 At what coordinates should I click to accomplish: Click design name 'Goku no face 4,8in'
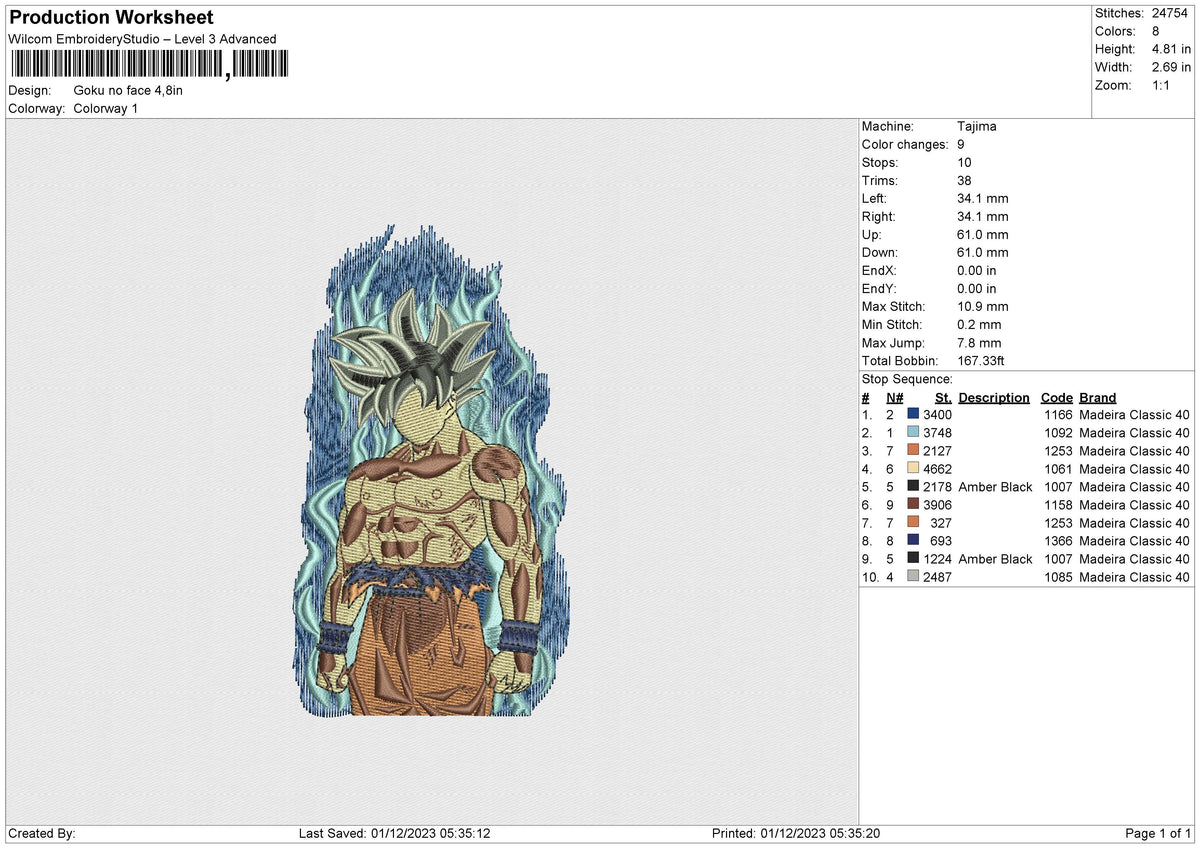pos(128,90)
